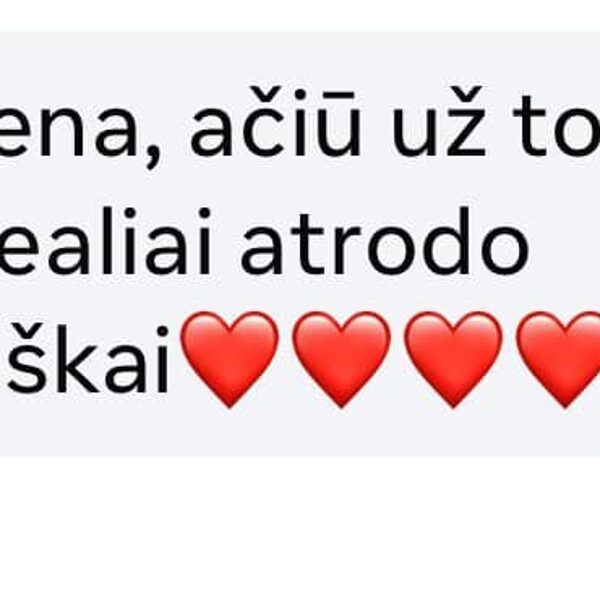
Task: Click the second red heart emoji
Action: point(341,360)
